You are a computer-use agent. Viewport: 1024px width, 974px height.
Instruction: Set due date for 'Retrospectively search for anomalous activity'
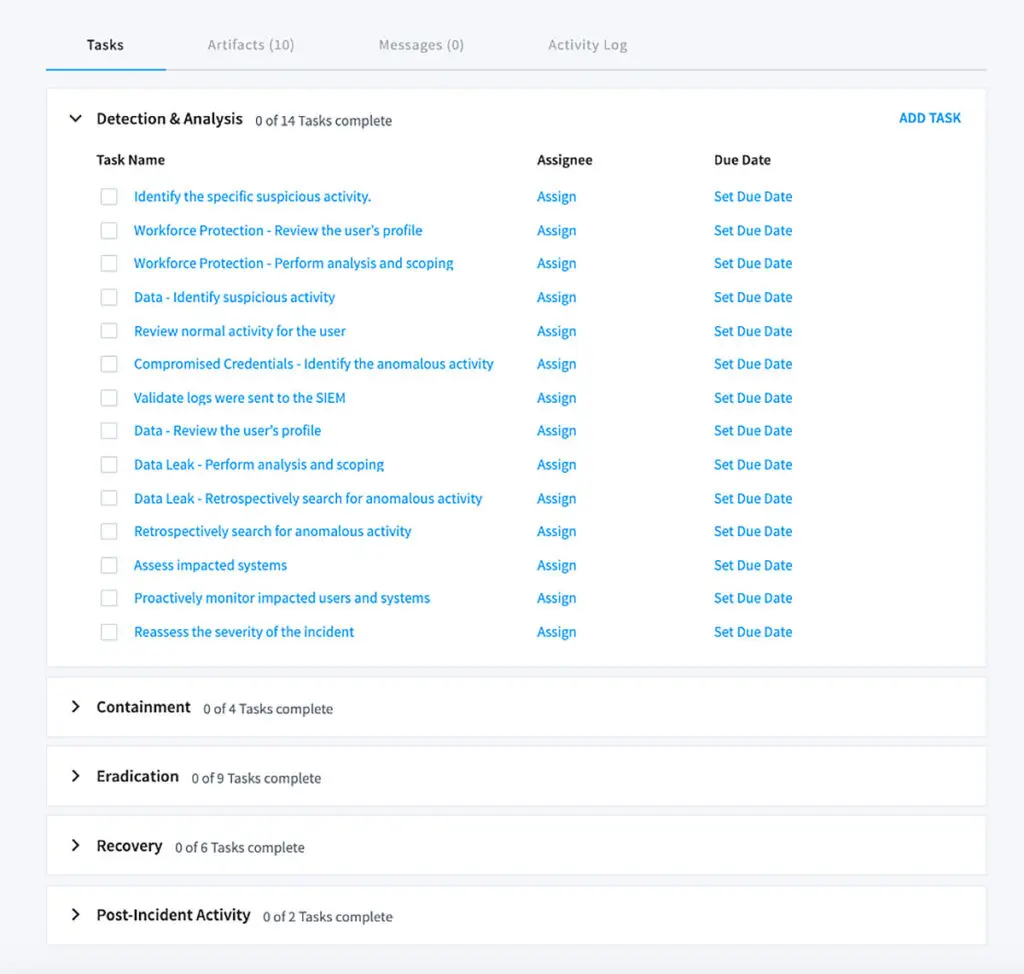[x=753, y=531]
